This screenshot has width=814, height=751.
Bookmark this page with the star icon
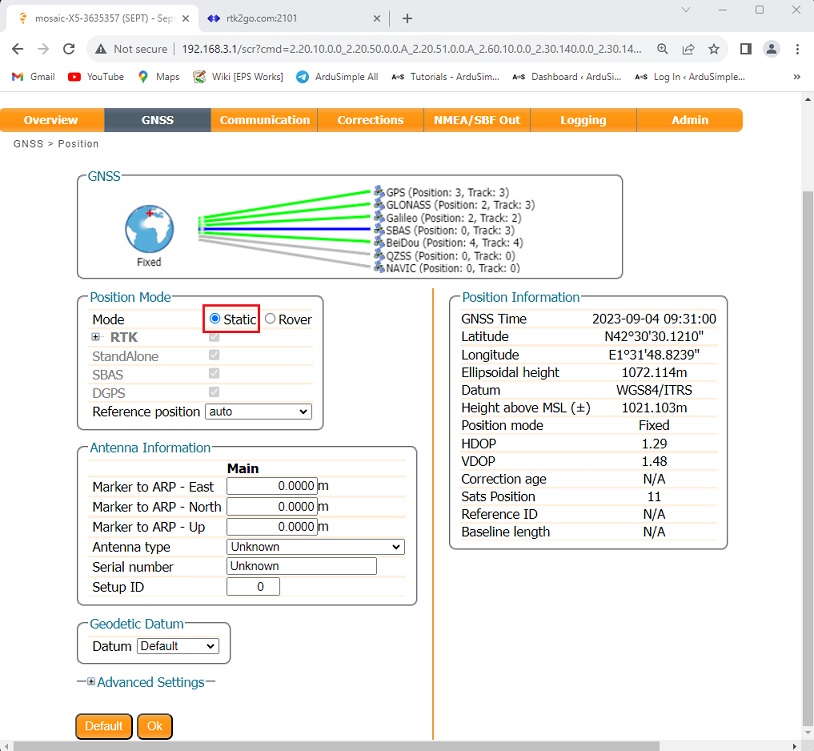click(x=714, y=49)
